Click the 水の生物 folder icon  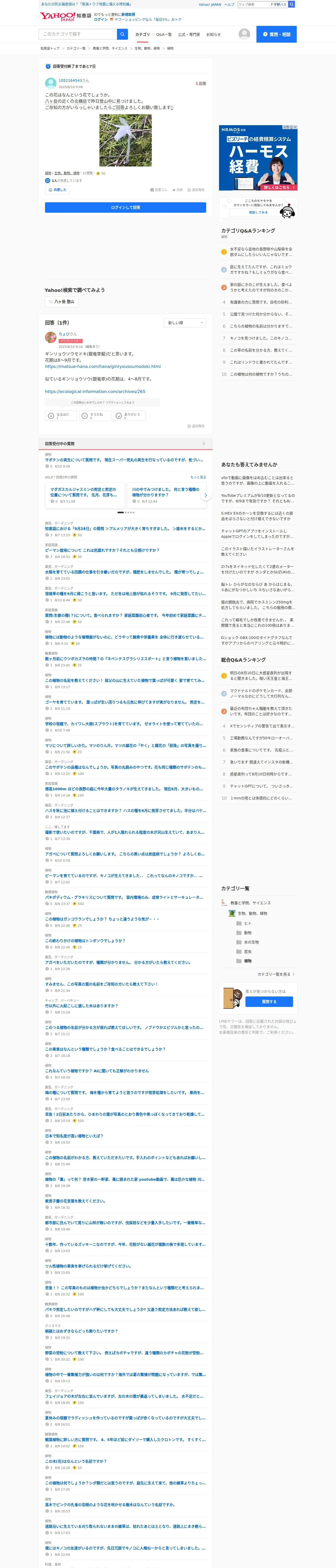tap(239, 942)
